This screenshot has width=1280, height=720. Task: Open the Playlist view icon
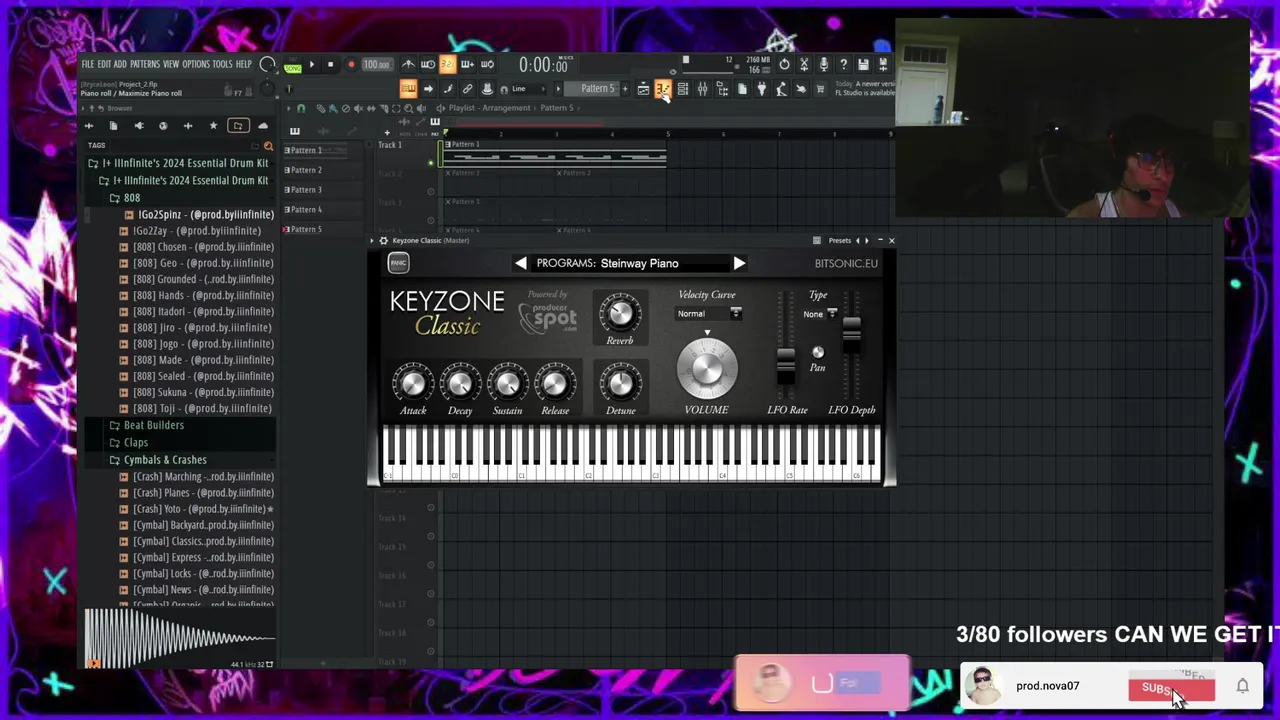point(643,90)
